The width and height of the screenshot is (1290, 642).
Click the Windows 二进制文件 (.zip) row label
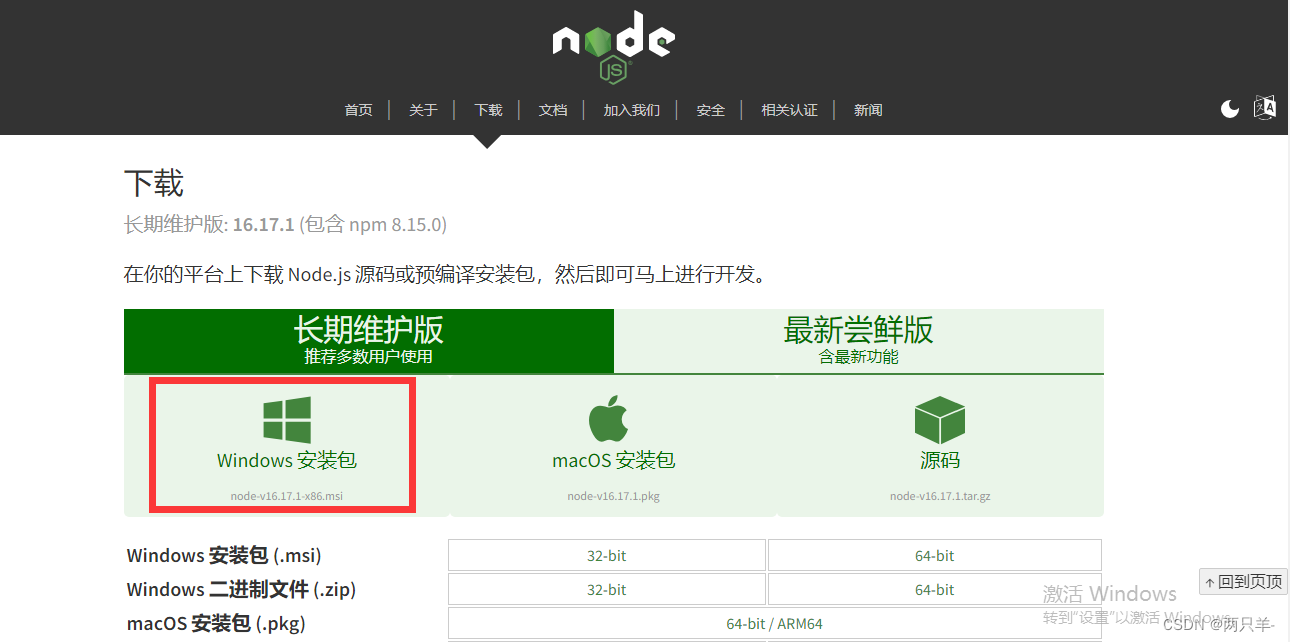click(x=241, y=590)
